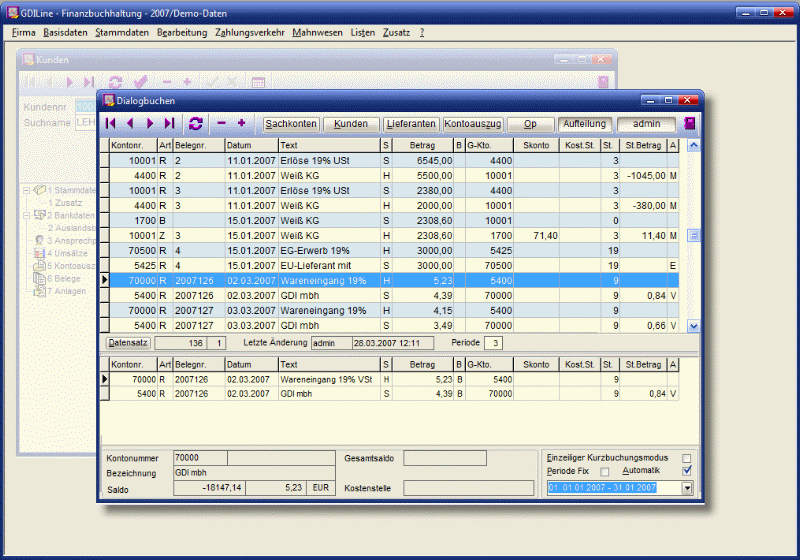Toggle the Periode Fix checkbox
Screen dimensions: 800x560
(604, 471)
